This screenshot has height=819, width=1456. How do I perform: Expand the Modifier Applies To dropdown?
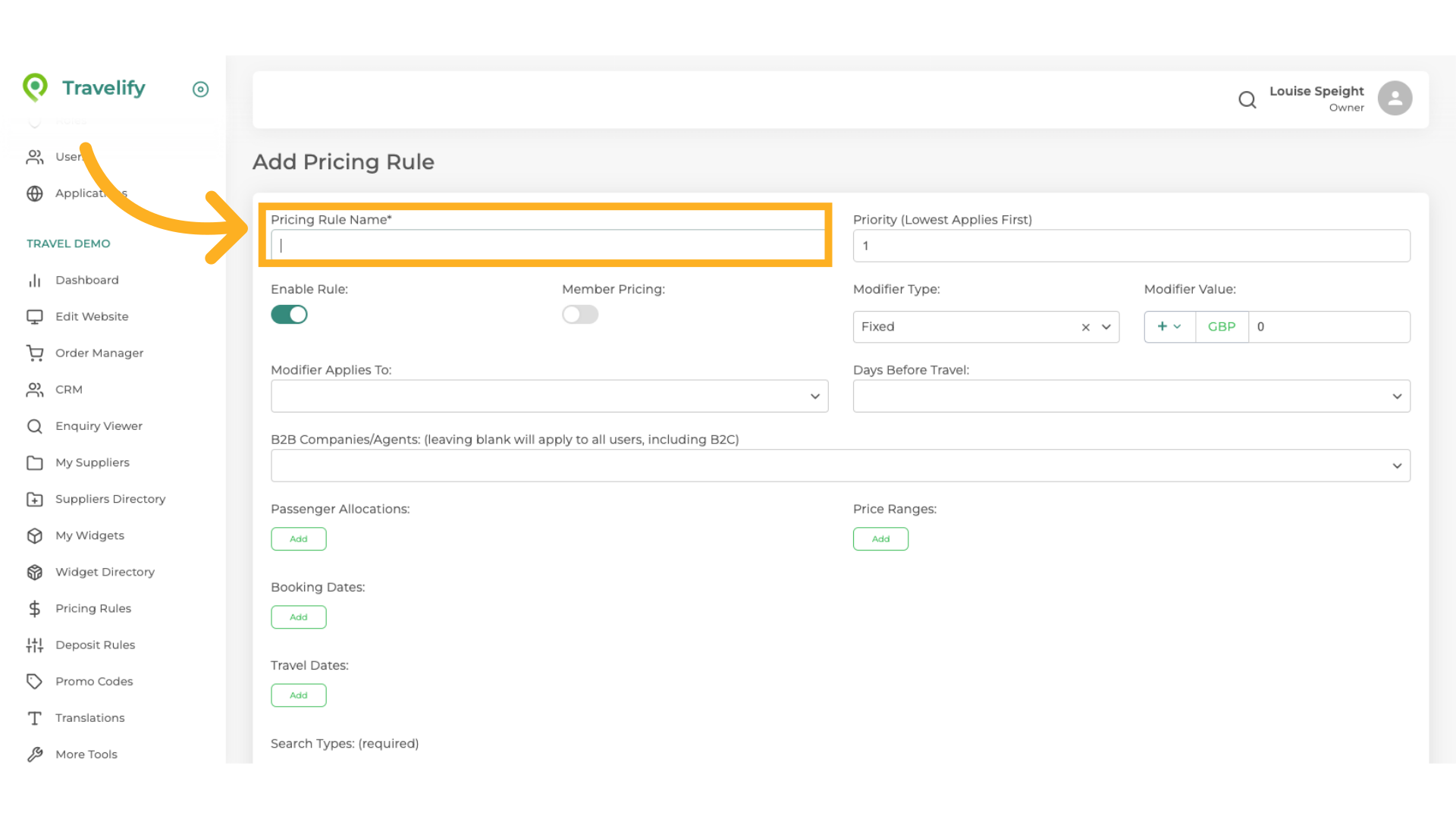click(x=814, y=396)
